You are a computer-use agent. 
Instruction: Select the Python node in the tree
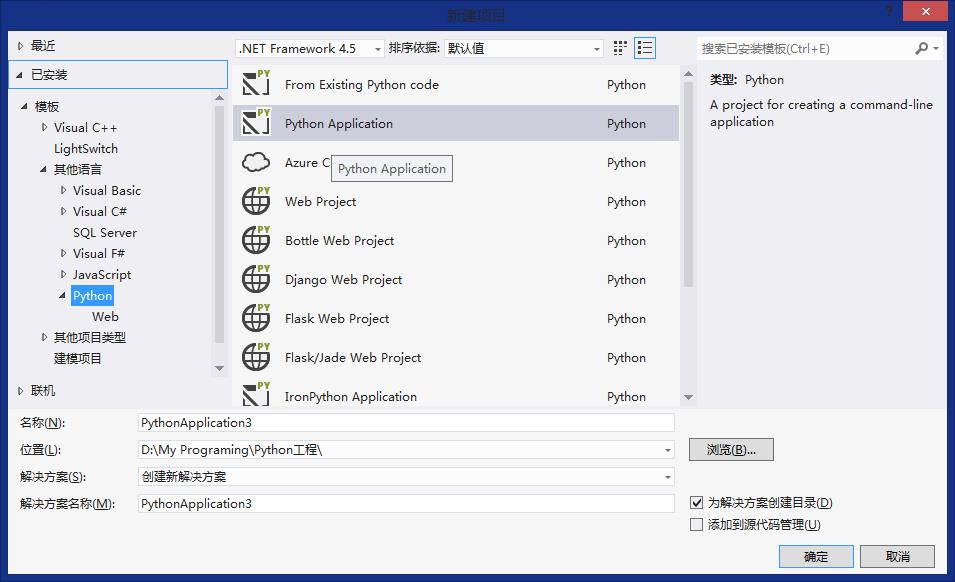pyautogui.click(x=93, y=296)
